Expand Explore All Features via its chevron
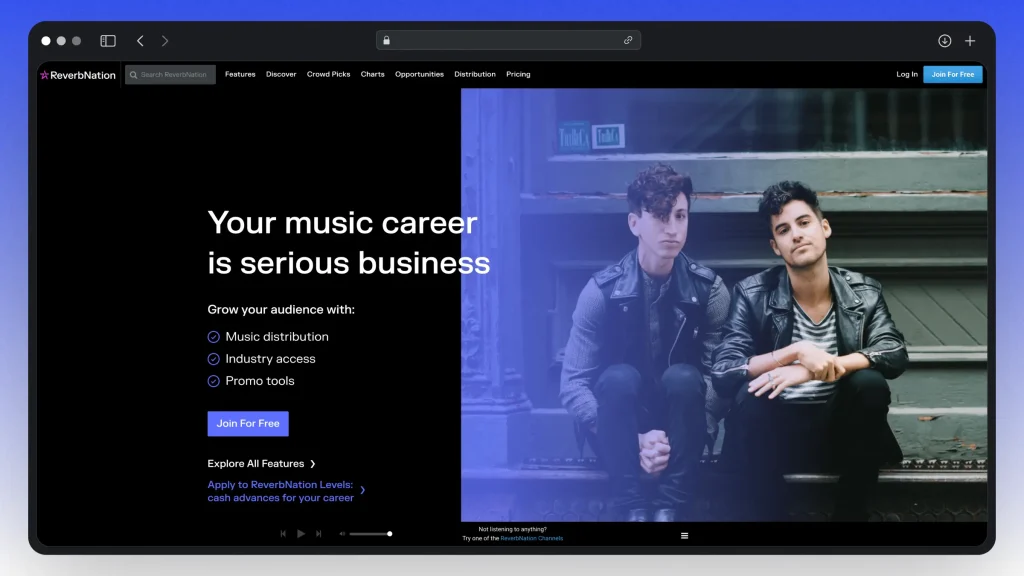The width and height of the screenshot is (1024, 576). (x=312, y=463)
